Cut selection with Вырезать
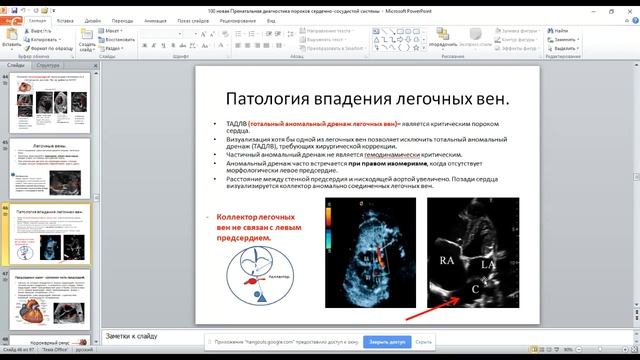640x360 pixels. (x=38, y=31)
